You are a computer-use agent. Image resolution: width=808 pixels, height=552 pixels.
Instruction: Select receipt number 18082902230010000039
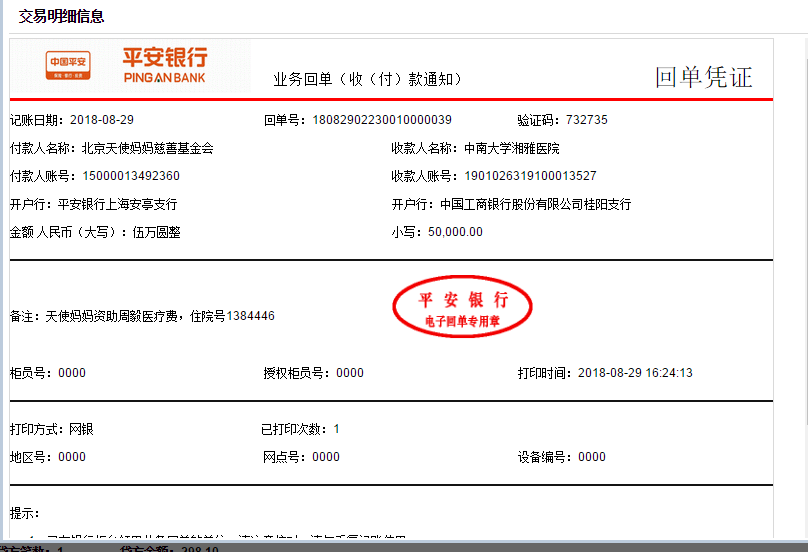click(x=382, y=120)
